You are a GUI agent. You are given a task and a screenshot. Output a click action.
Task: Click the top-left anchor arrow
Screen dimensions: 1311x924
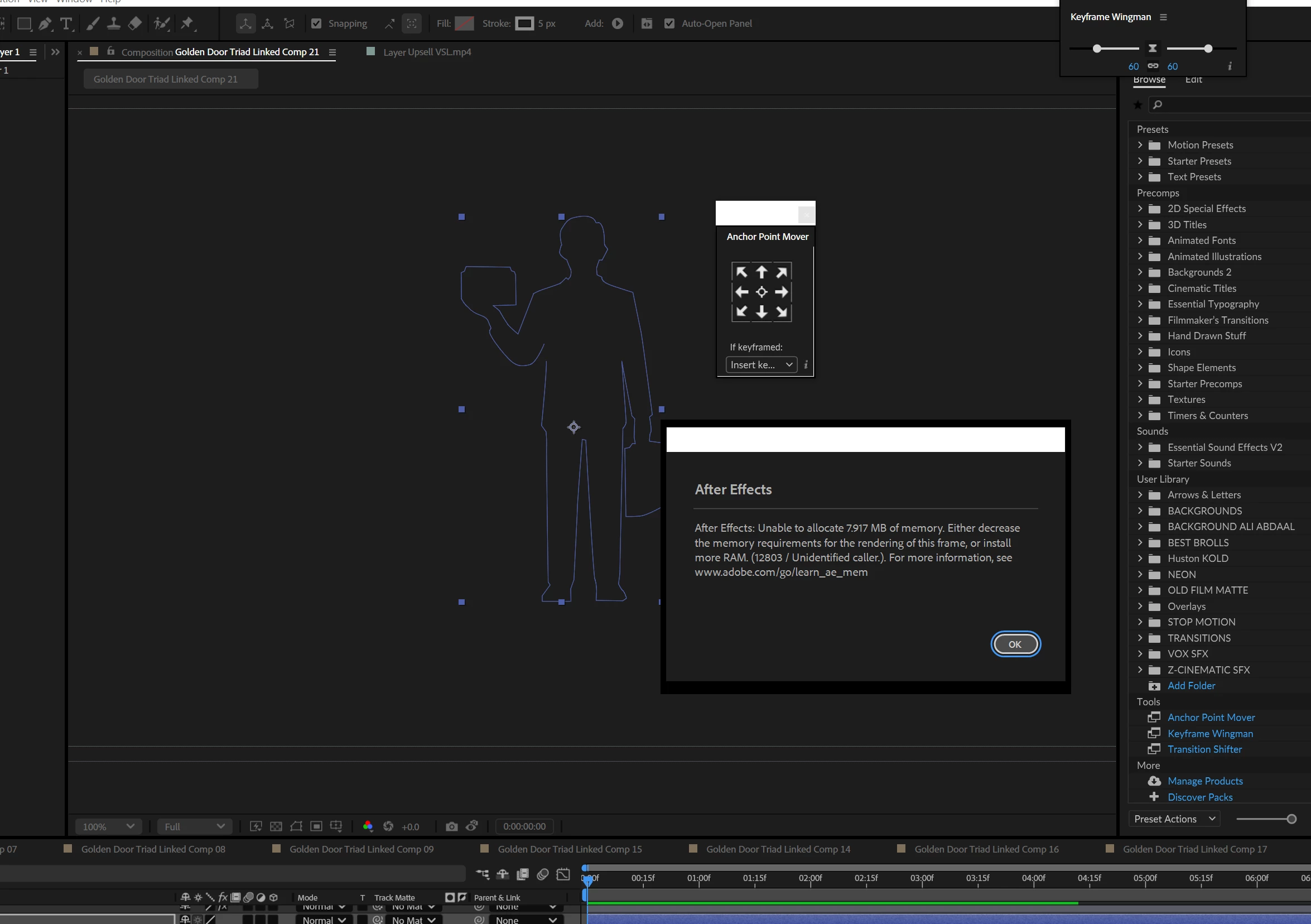tap(741, 272)
